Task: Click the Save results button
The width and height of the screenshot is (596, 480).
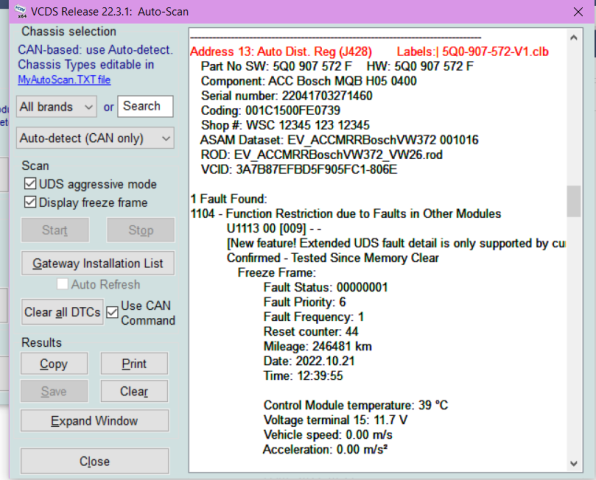Action: pos(54,391)
